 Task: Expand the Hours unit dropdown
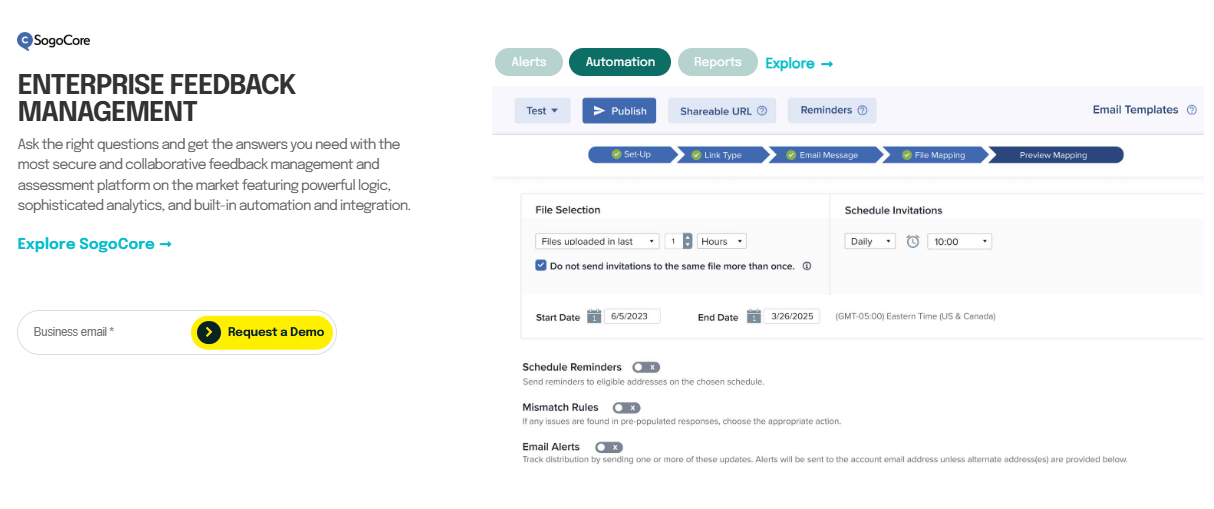coord(722,242)
